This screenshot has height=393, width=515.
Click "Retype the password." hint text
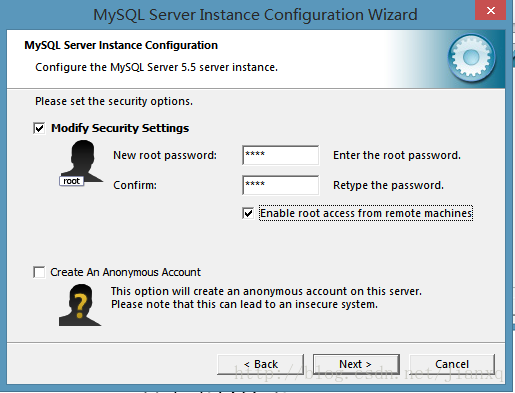[x=388, y=185]
